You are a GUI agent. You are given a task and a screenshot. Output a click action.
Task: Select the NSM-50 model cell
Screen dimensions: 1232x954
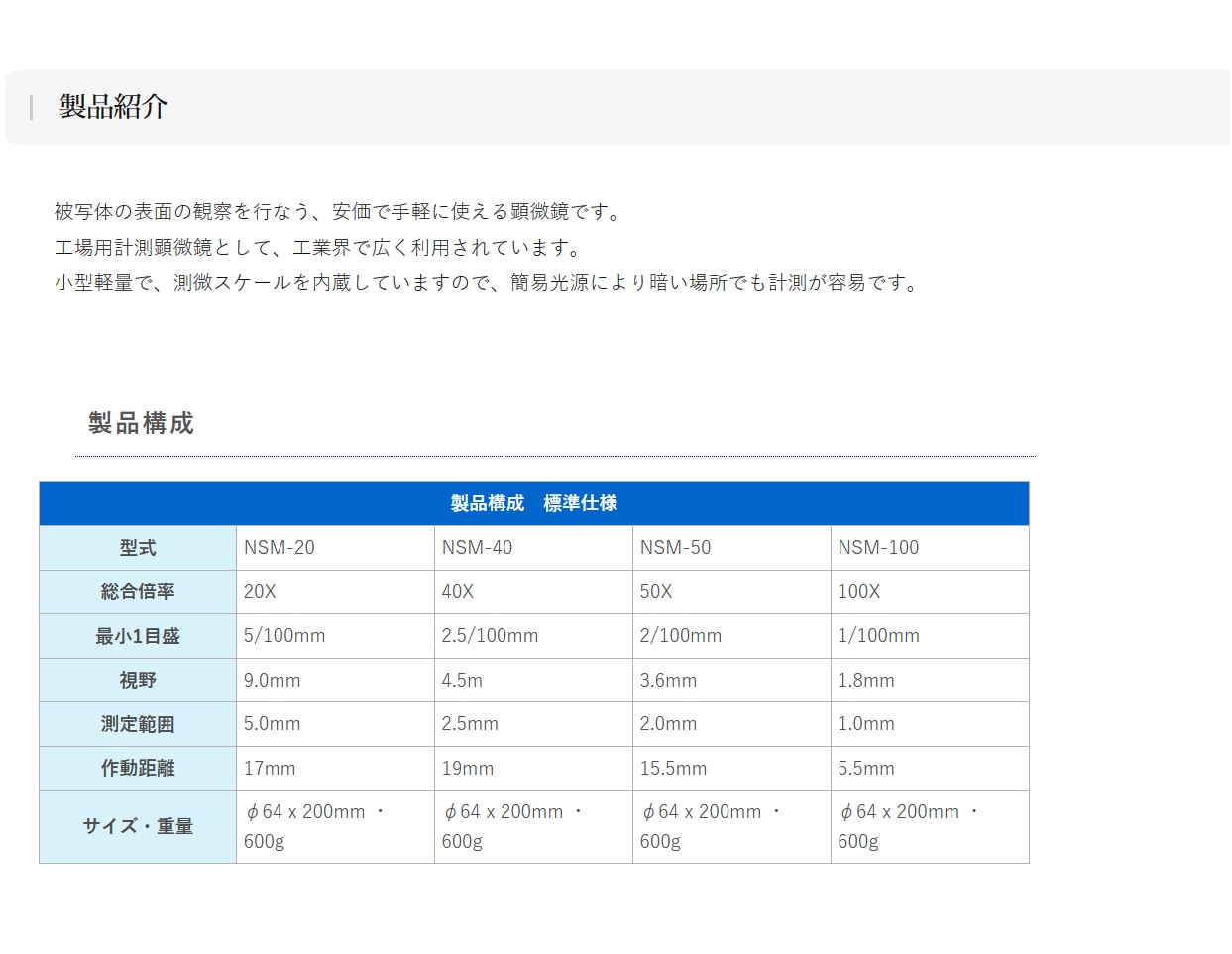click(x=731, y=548)
